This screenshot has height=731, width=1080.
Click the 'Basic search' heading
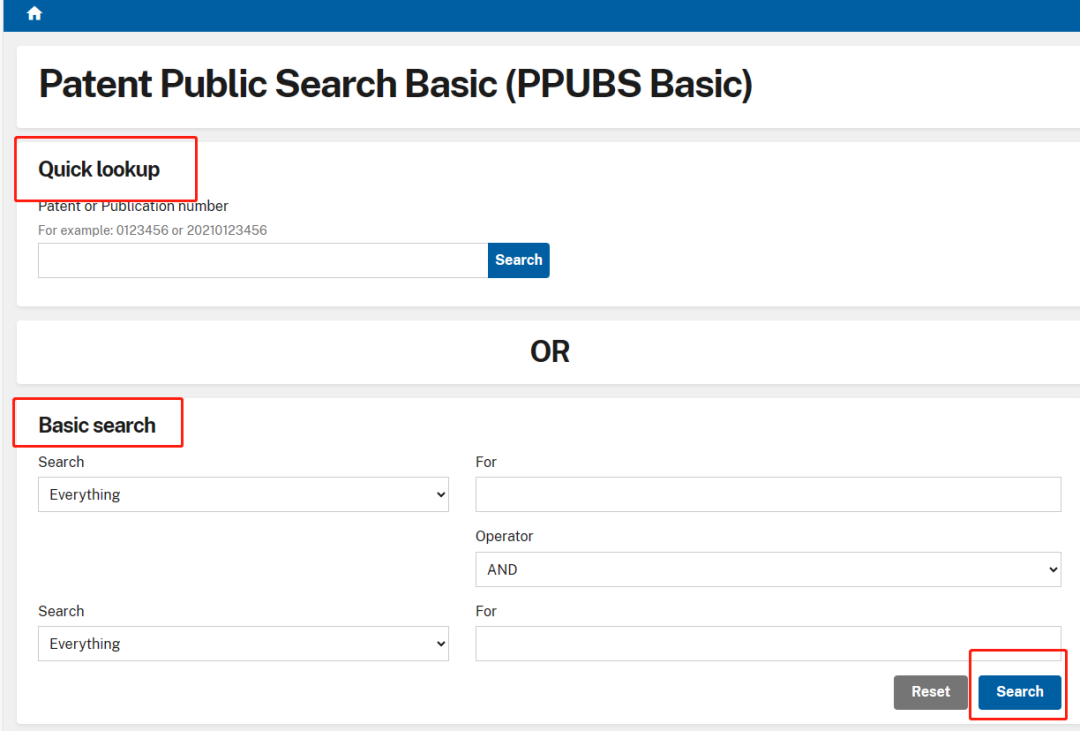97,425
